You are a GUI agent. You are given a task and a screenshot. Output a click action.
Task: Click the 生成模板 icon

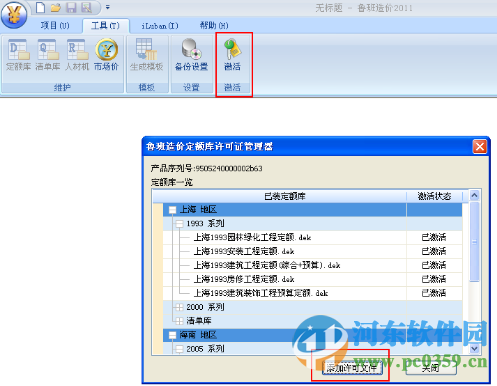[x=146, y=55]
